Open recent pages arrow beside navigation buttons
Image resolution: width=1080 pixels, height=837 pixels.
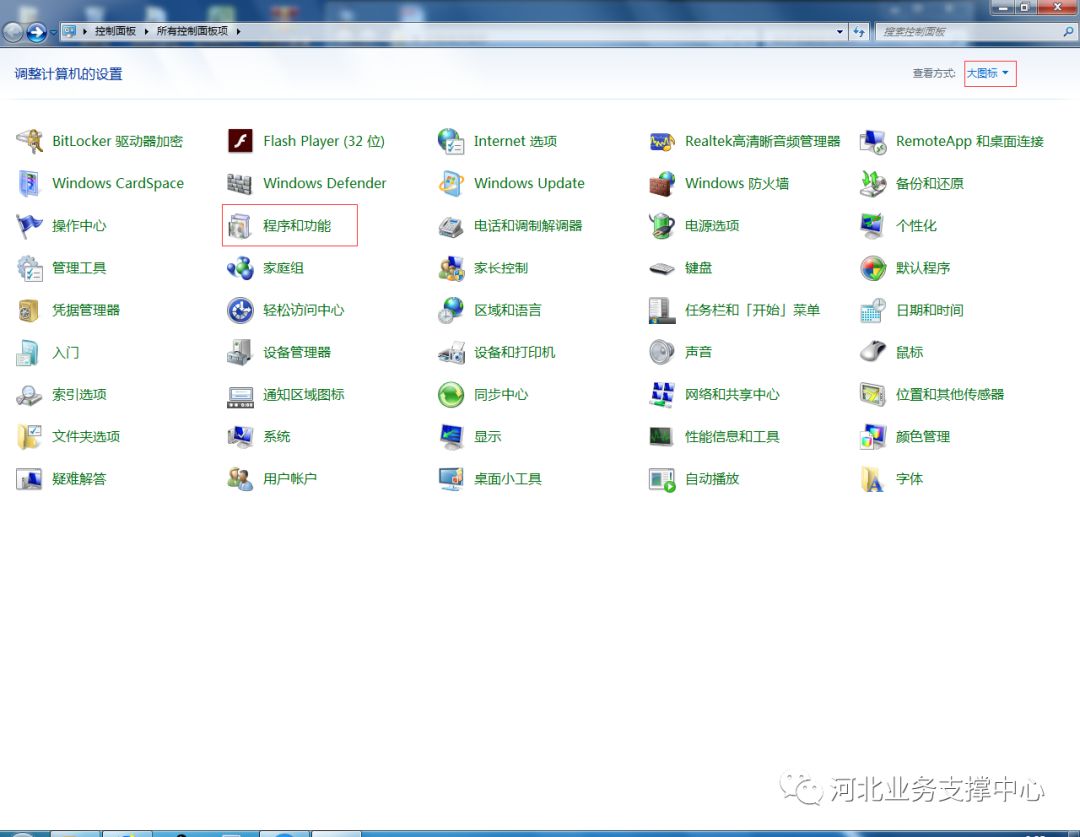(x=53, y=32)
